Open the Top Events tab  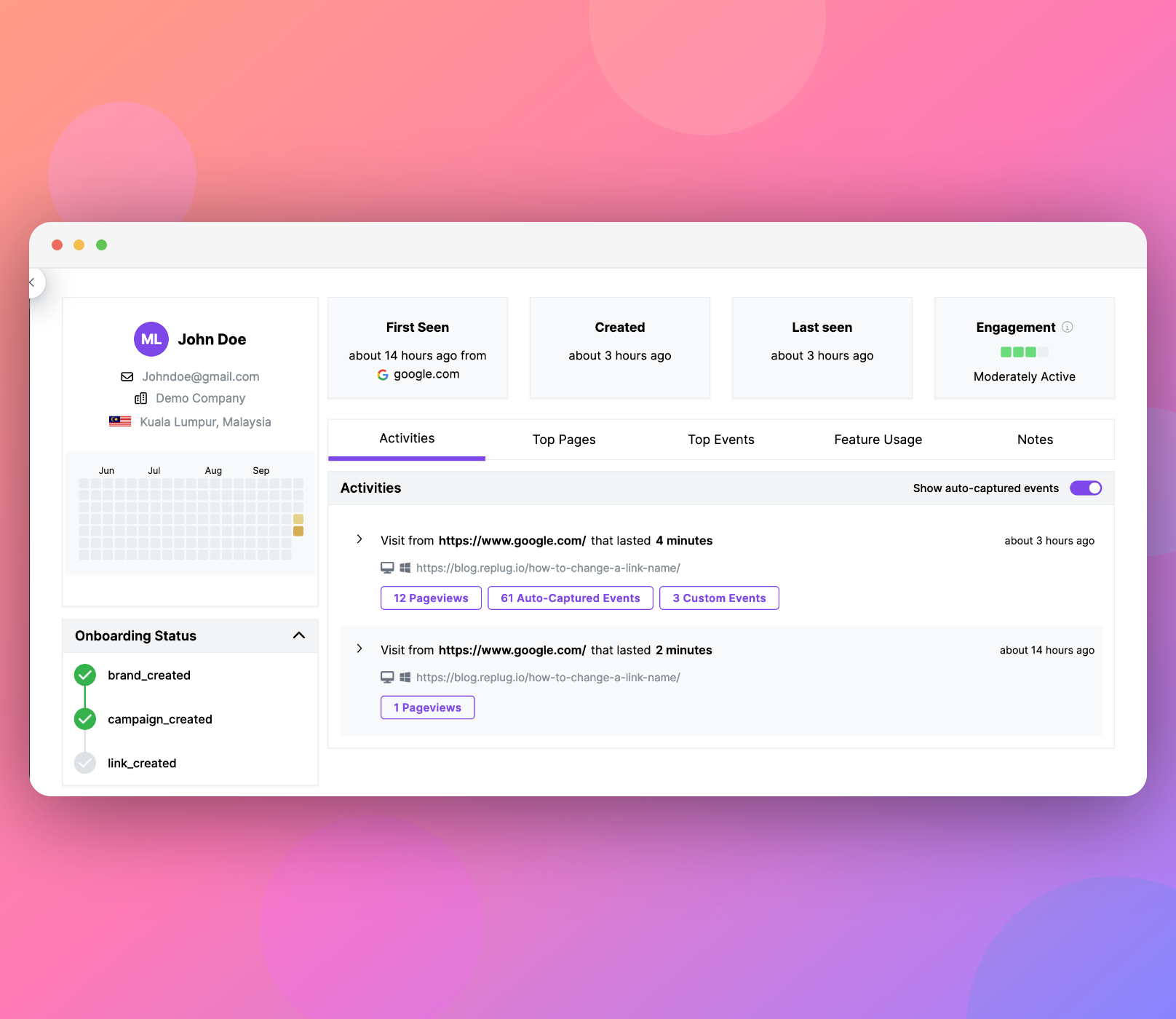point(721,440)
